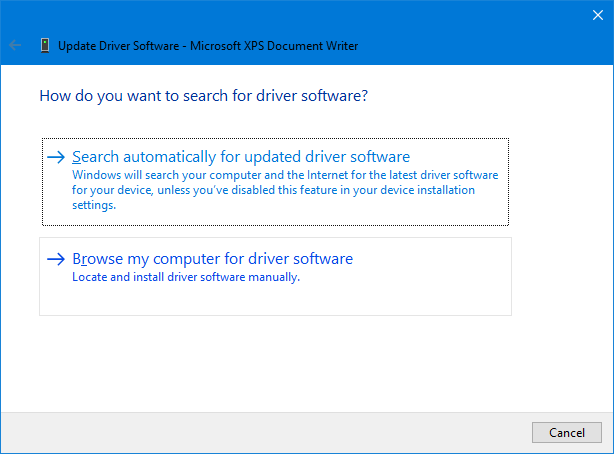The image size is (614, 454).
Task: Choose Browse my computer for driver software
Action: point(275,276)
